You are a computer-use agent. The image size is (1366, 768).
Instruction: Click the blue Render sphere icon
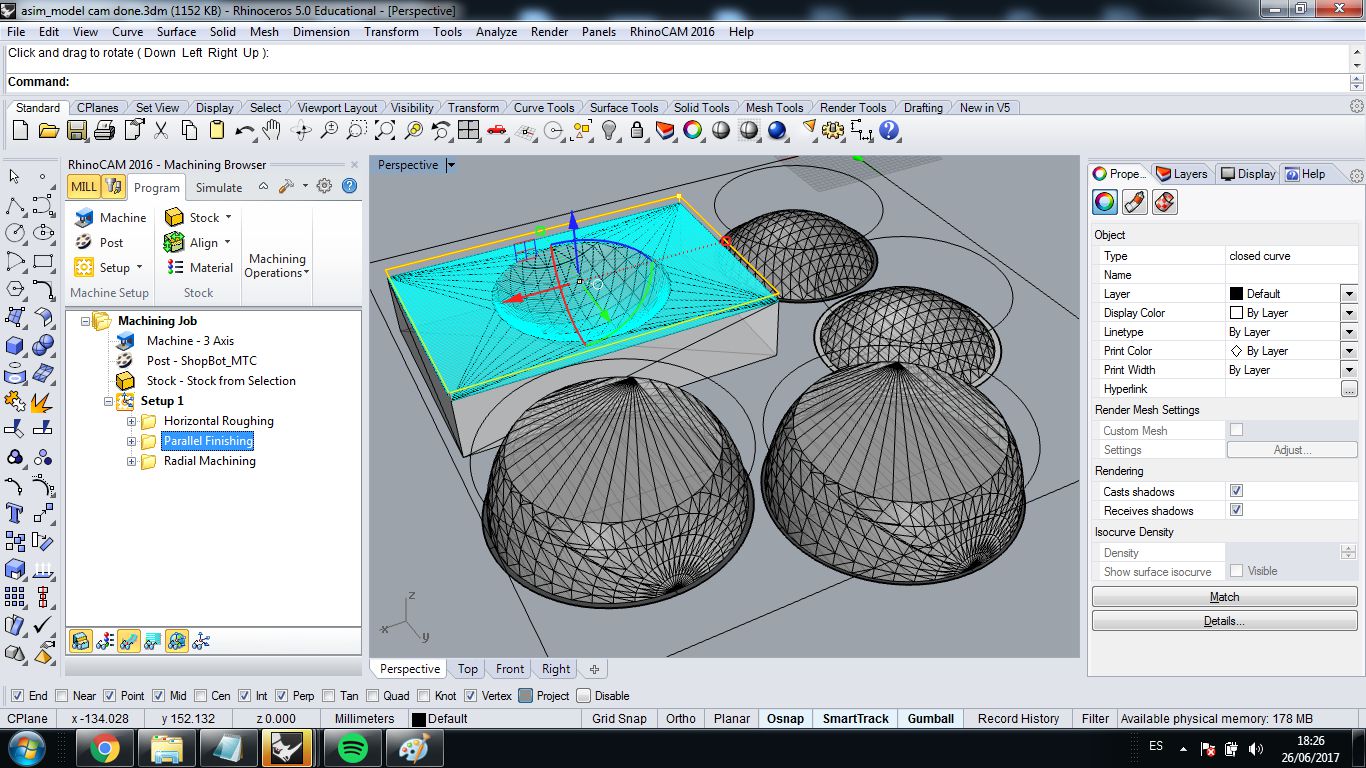(x=777, y=130)
